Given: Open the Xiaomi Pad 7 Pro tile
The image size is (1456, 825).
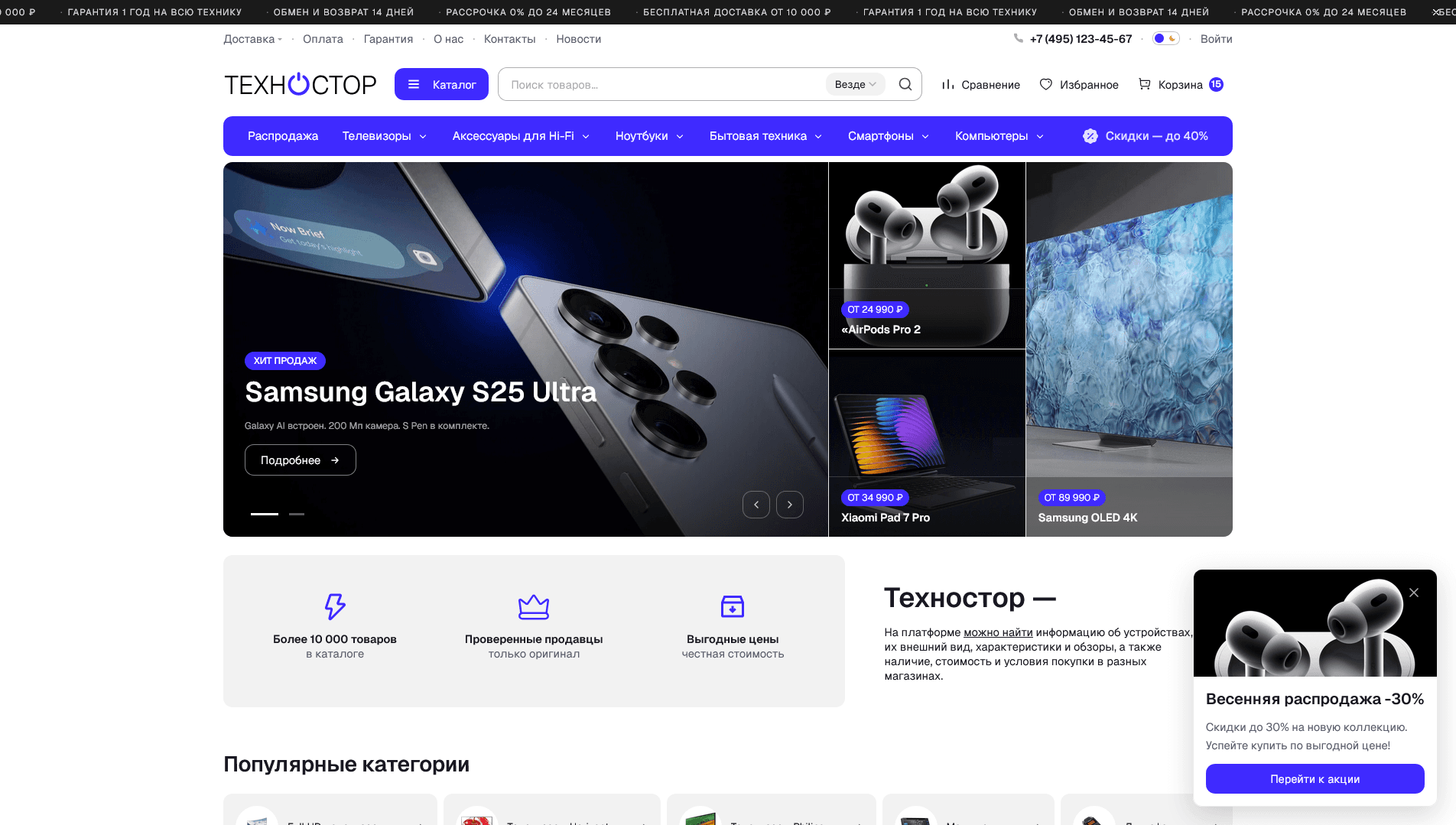Looking at the screenshot, I should click(927, 443).
